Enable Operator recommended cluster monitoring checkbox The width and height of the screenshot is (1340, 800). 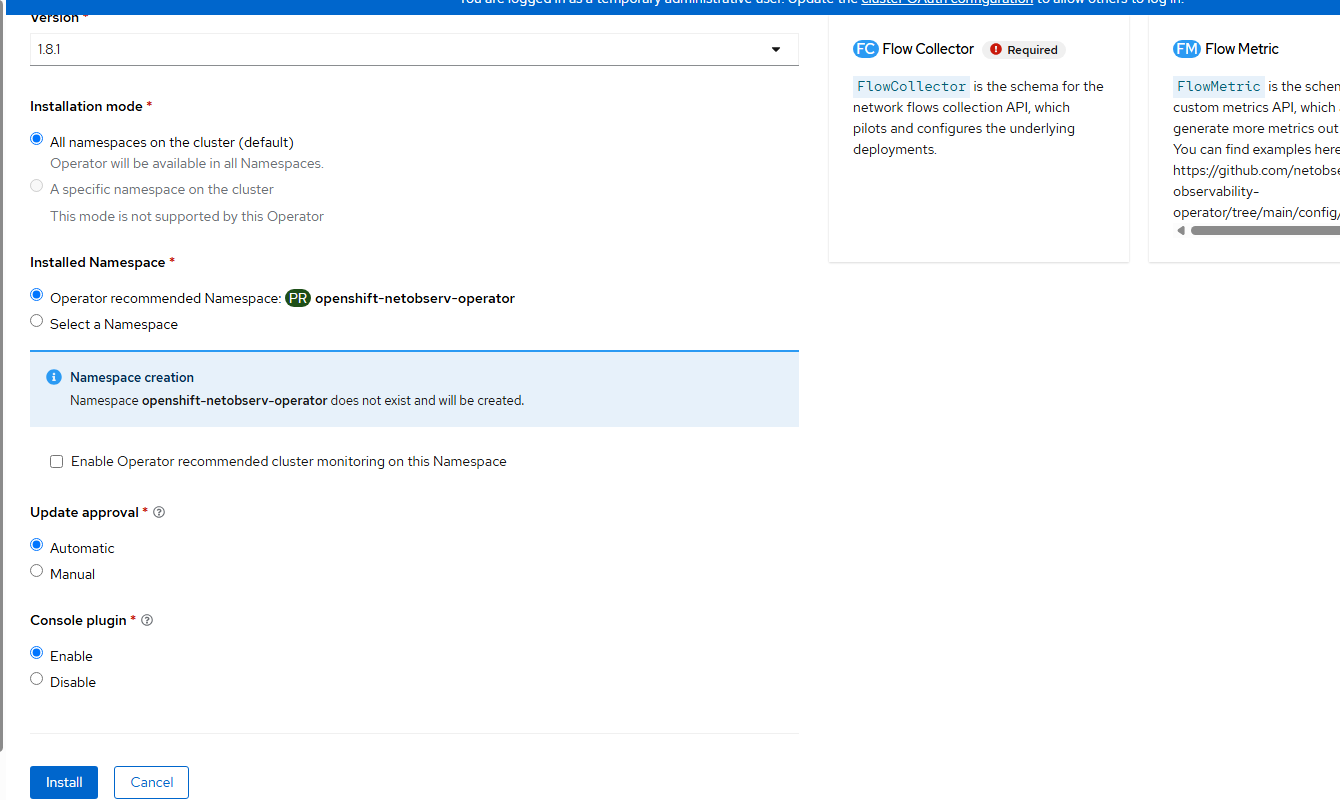point(57,462)
